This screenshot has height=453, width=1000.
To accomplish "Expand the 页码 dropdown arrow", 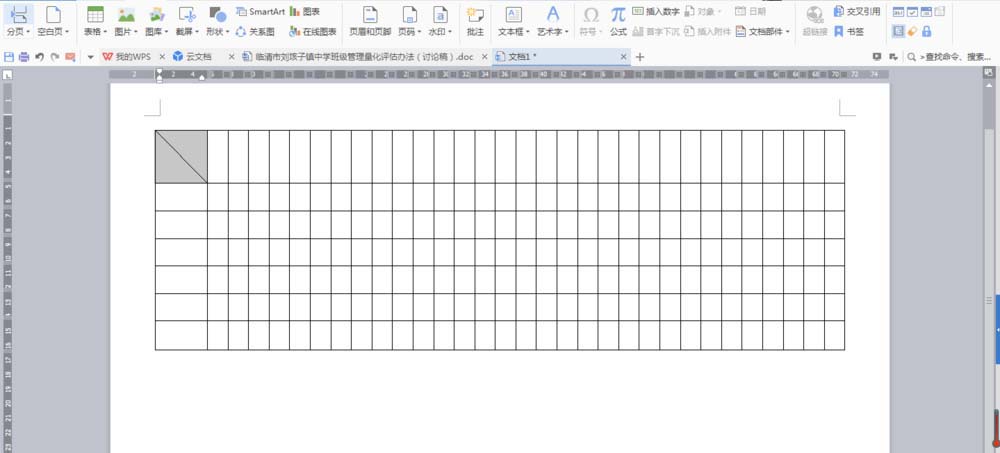I will 419,32.
